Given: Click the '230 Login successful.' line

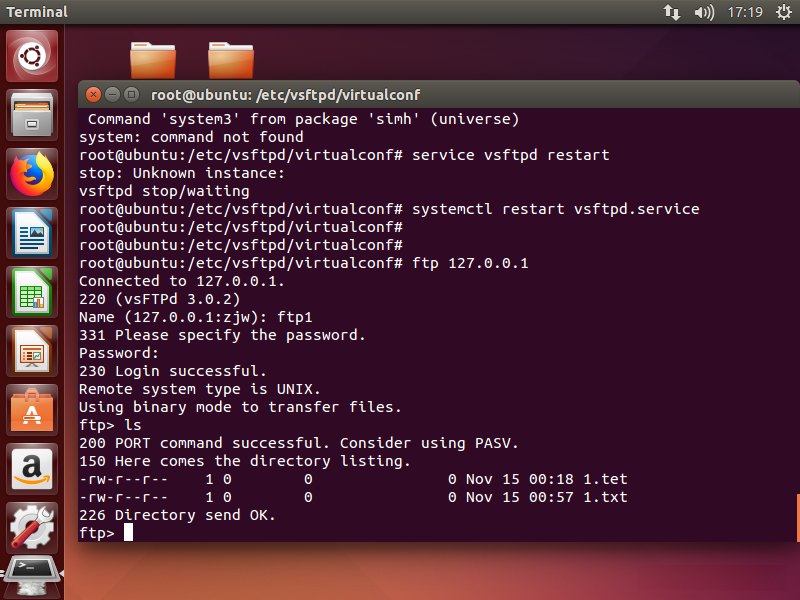Looking at the screenshot, I should [172, 371].
